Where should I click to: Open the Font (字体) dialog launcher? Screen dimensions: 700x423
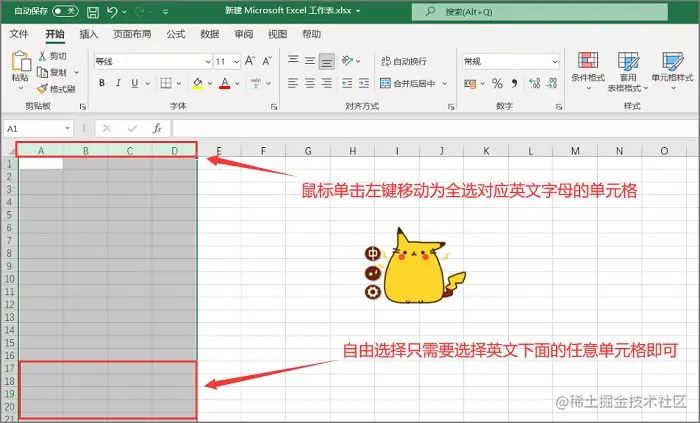tap(274, 107)
